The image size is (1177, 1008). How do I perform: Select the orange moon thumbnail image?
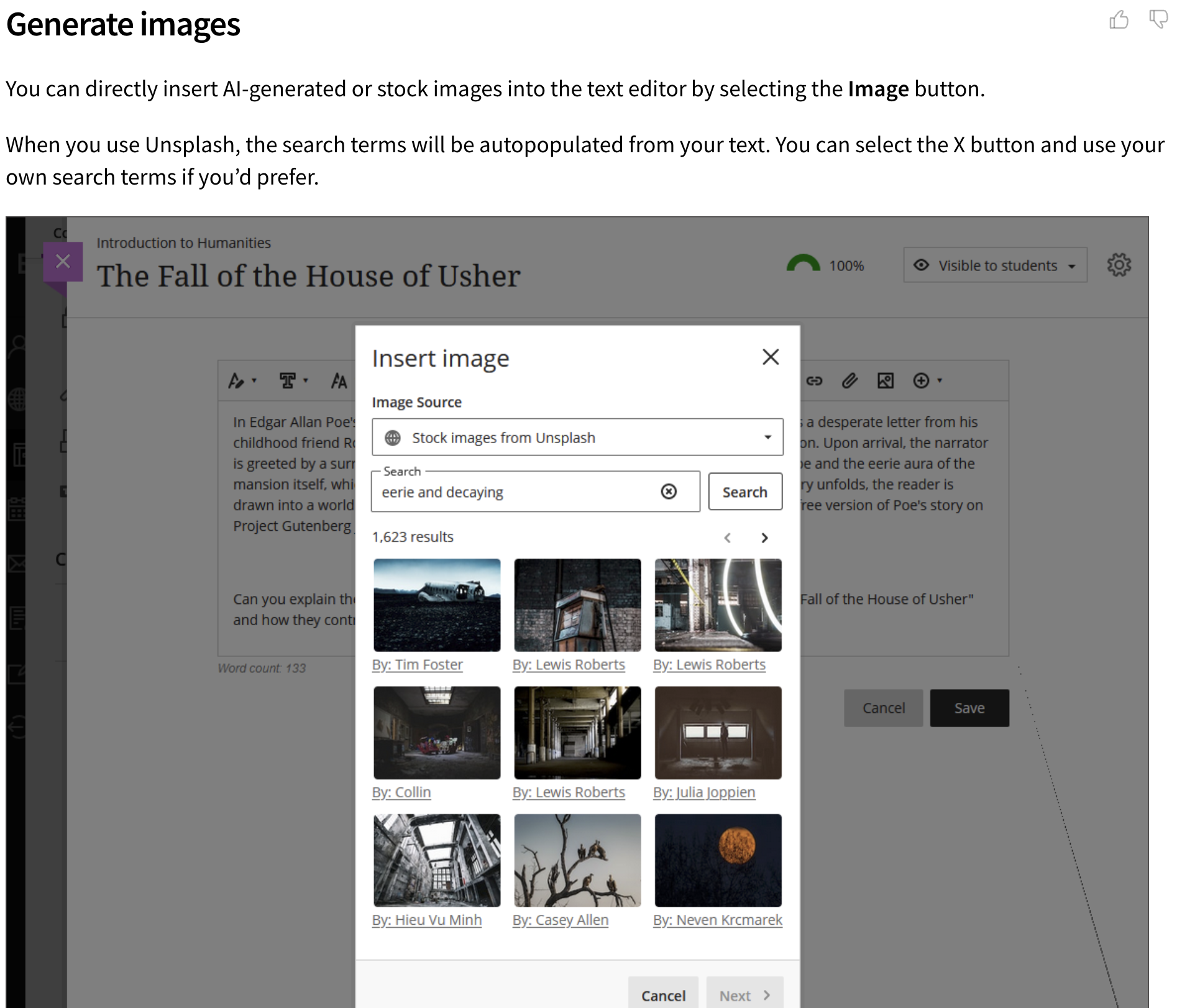718,860
